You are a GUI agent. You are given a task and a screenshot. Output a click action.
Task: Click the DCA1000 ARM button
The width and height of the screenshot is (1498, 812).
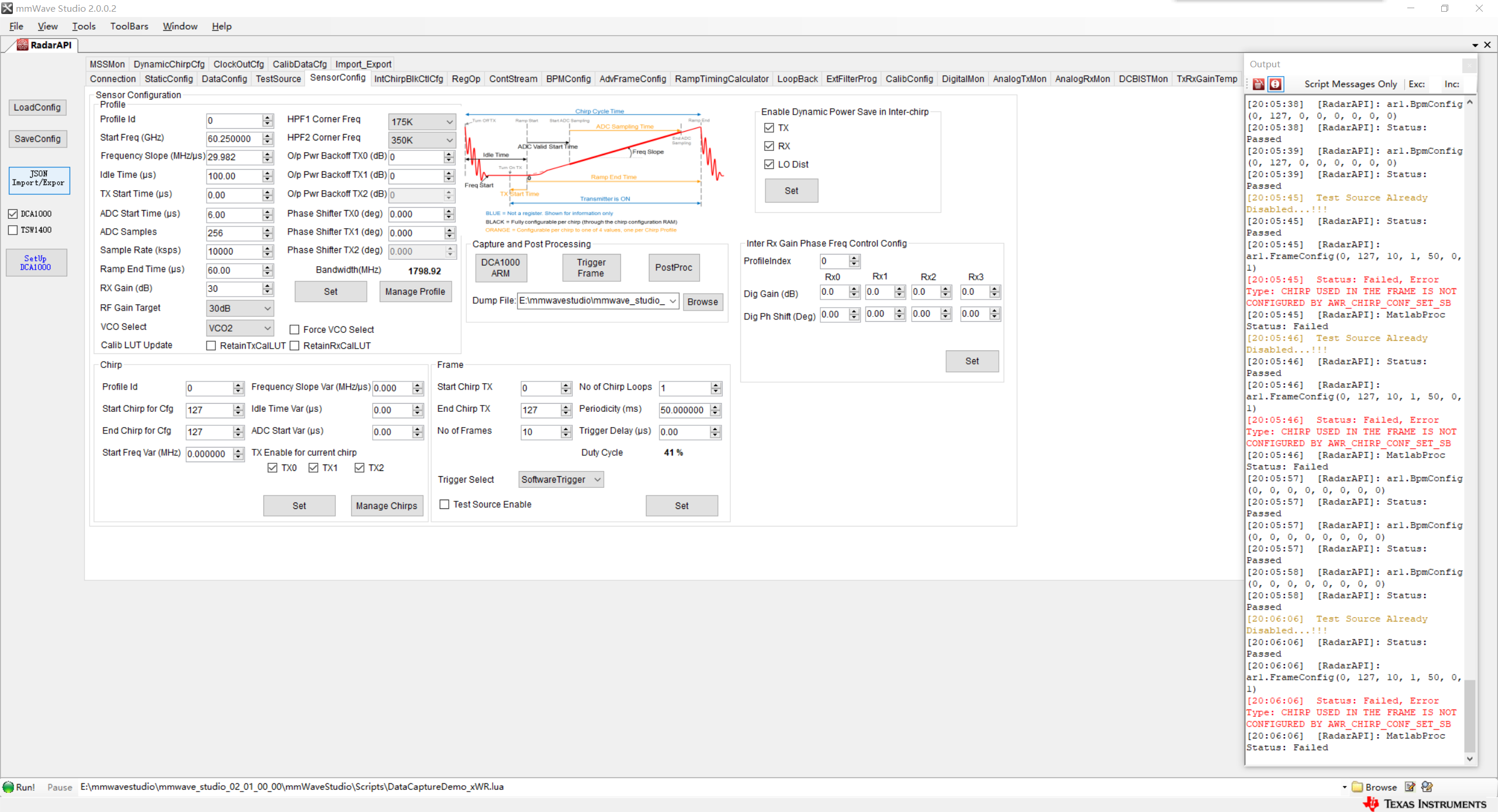[x=500, y=268]
